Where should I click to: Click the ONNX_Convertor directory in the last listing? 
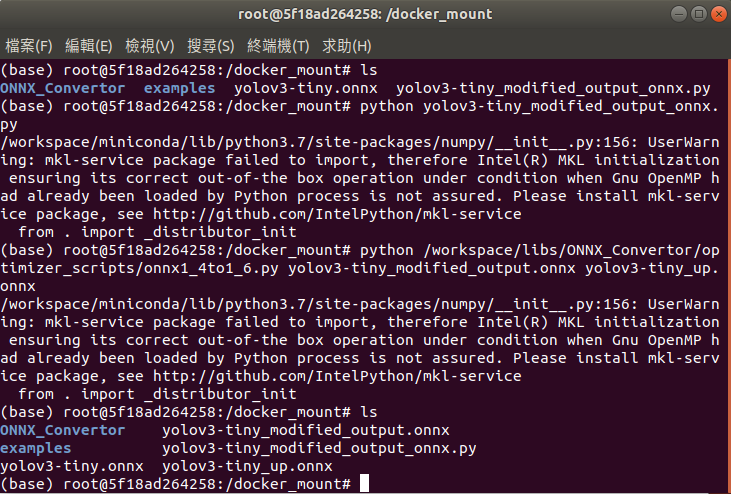62,431
